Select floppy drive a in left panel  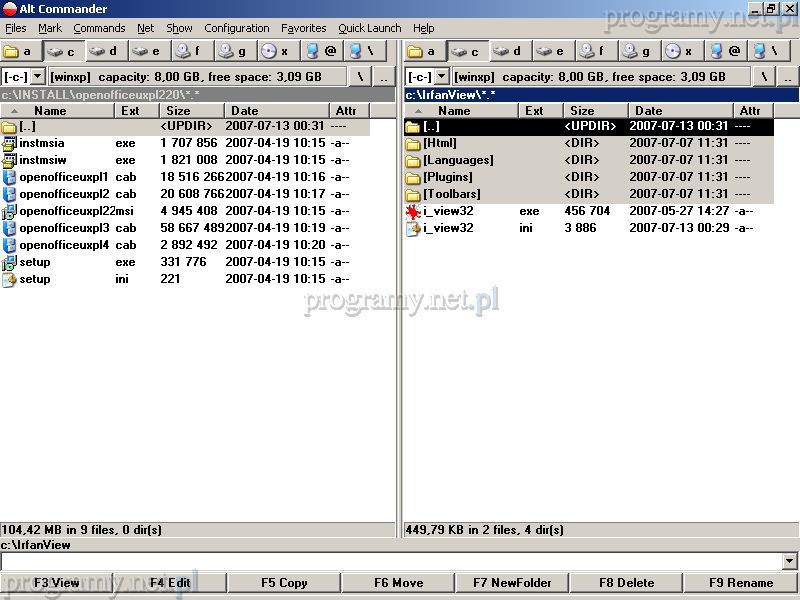pyautogui.click(x=20, y=51)
